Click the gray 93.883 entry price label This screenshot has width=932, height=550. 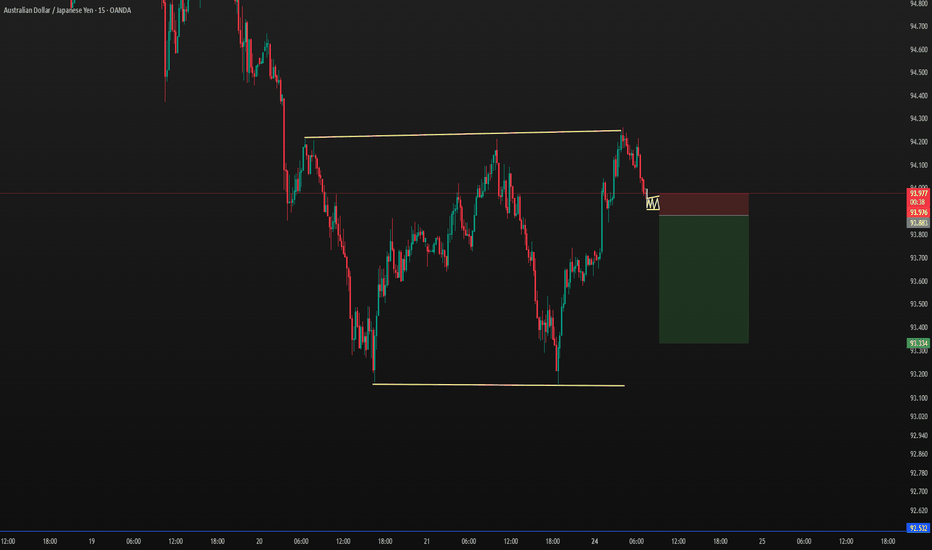pyautogui.click(x=918, y=223)
